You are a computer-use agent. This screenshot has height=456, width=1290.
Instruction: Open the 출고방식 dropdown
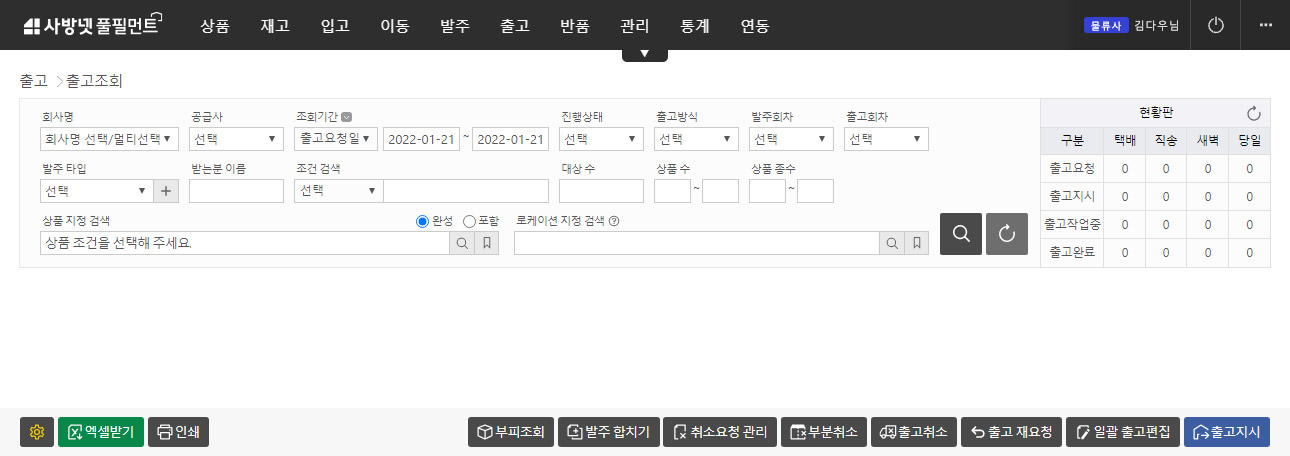696,139
